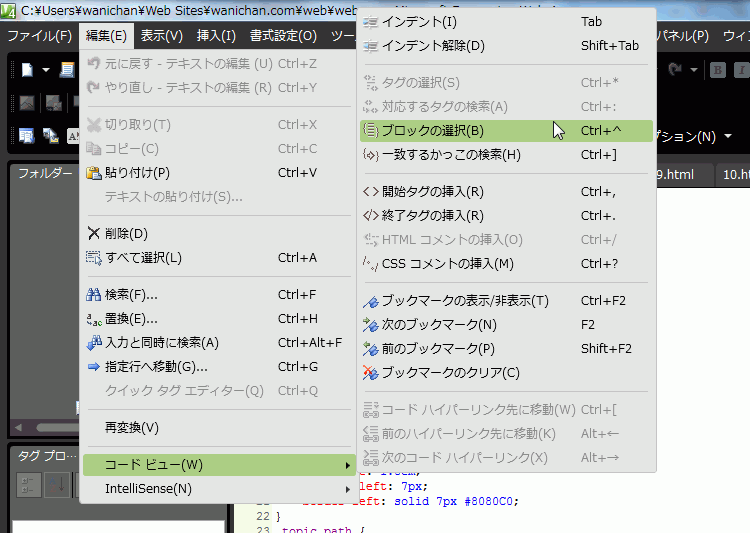Image resolution: width=750 pixels, height=533 pixels.
Task: Click the Replace (置換) icon
Action: coord(94,319)
